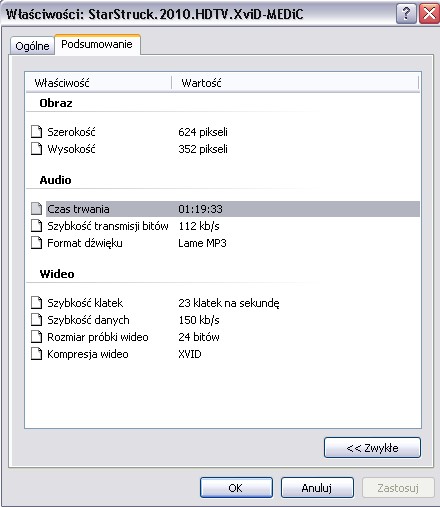Image resolution: width=440 pixels, height=507 pixels.
Task: Switch to simple view with Zwykłe button
Action: tap(372, 448)
